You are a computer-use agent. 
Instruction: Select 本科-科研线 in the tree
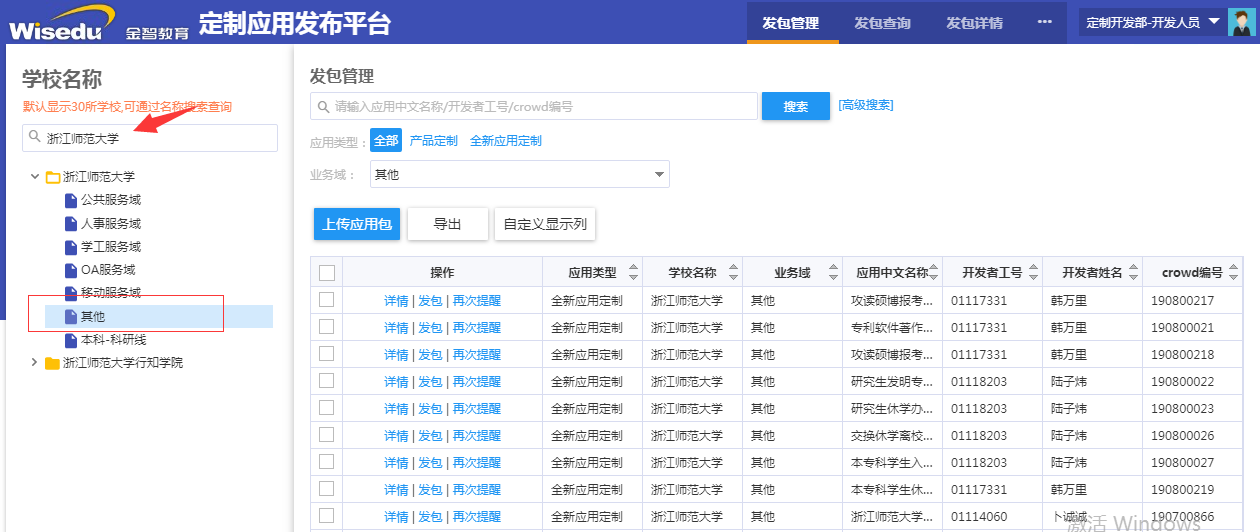tap(114, 340)
